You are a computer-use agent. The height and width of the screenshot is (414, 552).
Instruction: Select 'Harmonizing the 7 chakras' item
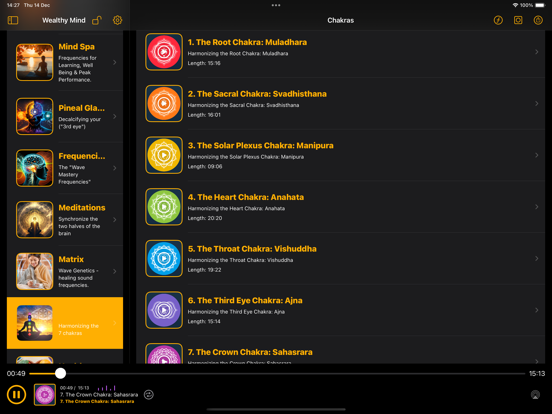[65, 323]
